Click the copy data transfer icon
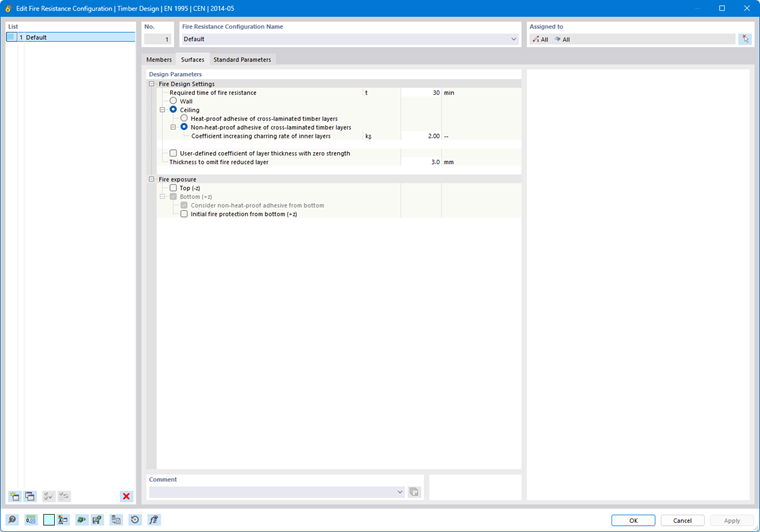Screen dimensions: 760x532 [x=116, y=520]
